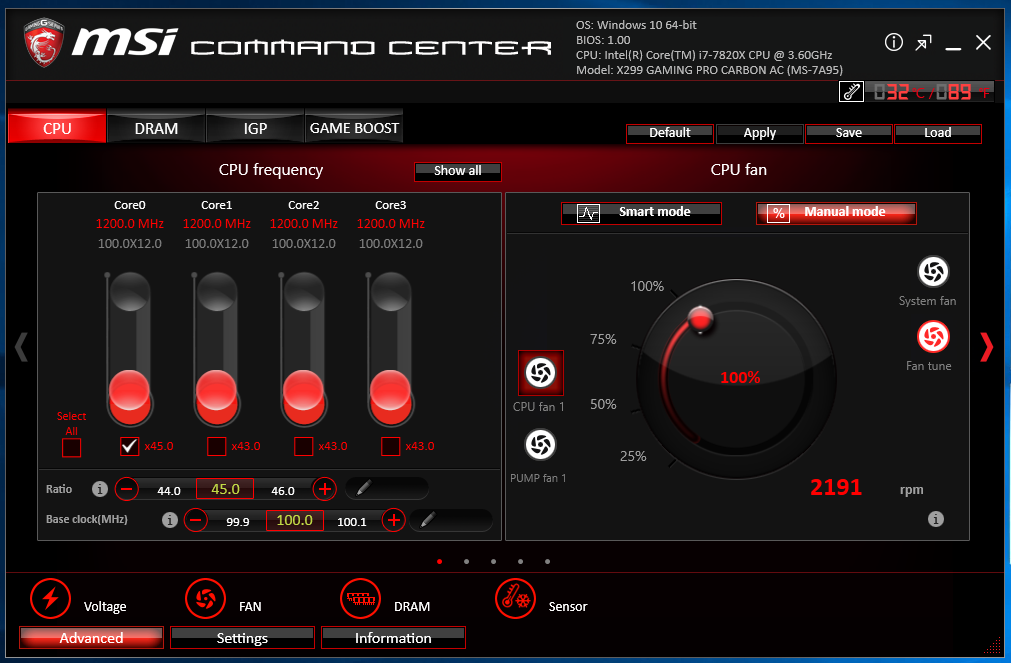Open the DRAM panel icon at bottom
This screenshot has width=1011, height=663.
coord(360,599)
